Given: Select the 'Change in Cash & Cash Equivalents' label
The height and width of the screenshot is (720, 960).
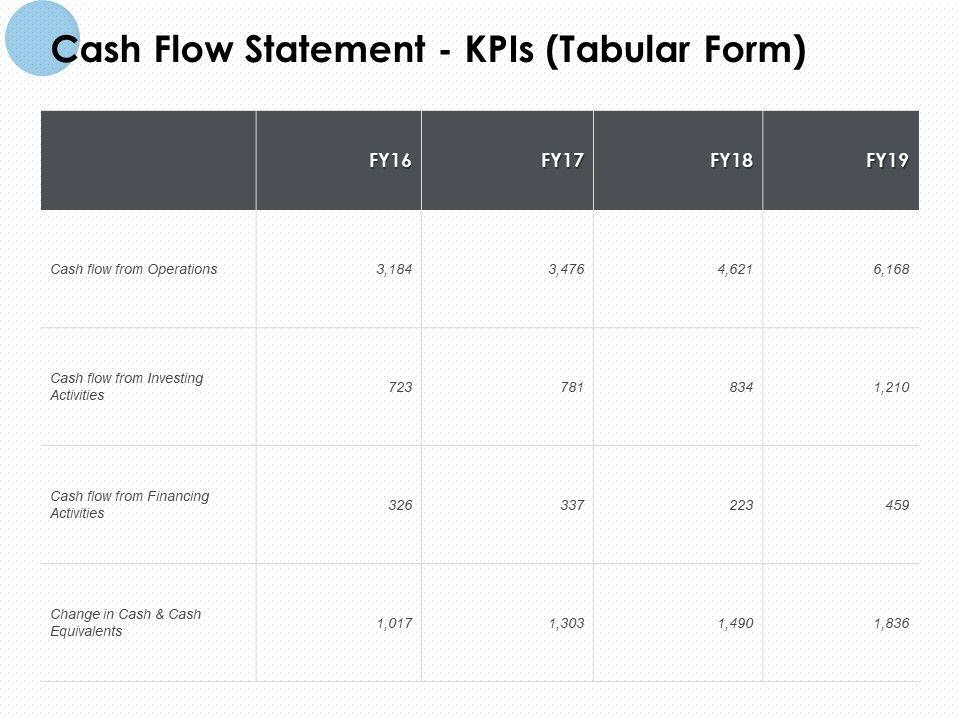Looking at the screenshot, I should [125, 622].
